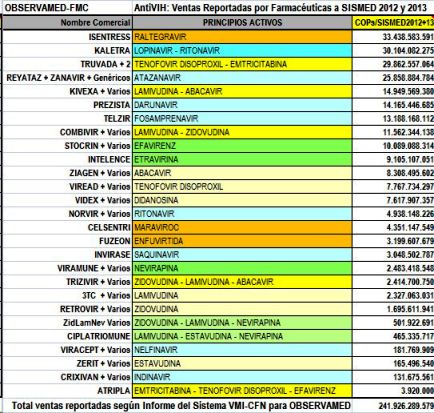Click the MARAVIROC cell
434x413 pixels.
click(x=242, y=227)
